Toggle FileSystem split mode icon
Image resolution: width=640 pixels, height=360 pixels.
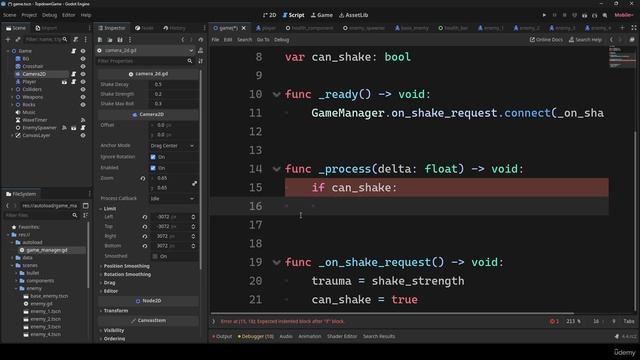85,206
